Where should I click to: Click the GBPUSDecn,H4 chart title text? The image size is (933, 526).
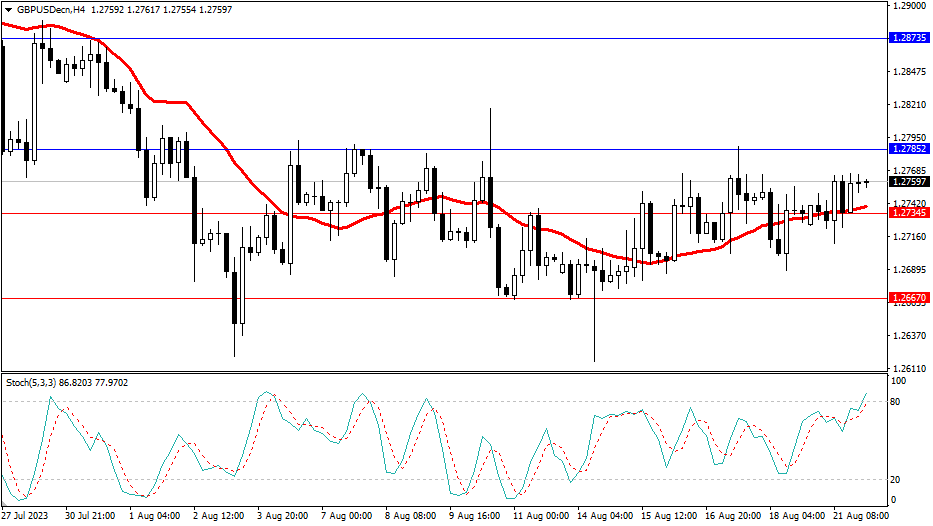click(x=49, y=10)
